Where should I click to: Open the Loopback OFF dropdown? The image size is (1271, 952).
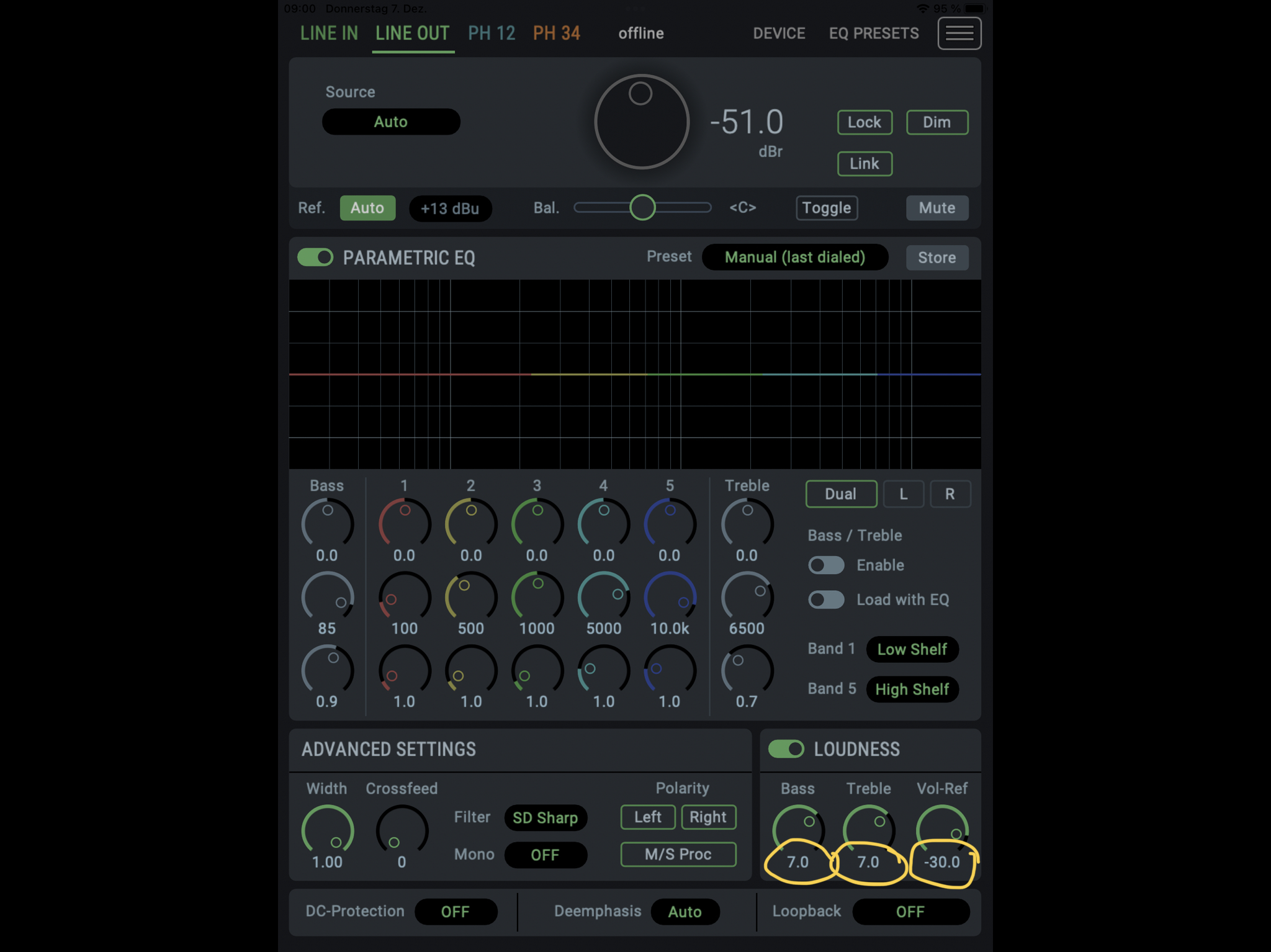910,912
